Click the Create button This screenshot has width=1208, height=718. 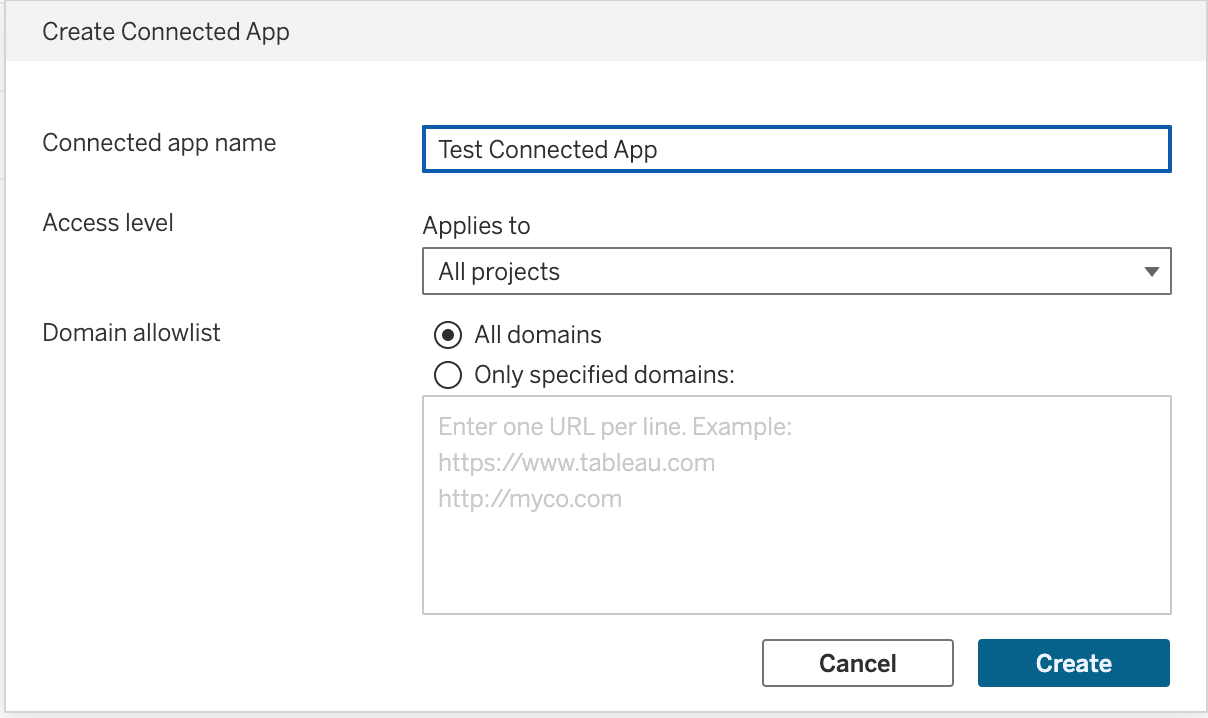click(1073, 662)
